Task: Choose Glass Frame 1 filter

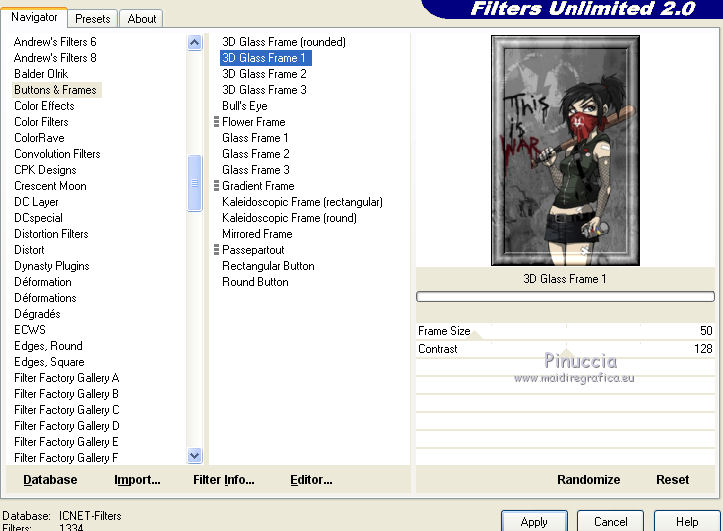Action: tap(255, 138)
